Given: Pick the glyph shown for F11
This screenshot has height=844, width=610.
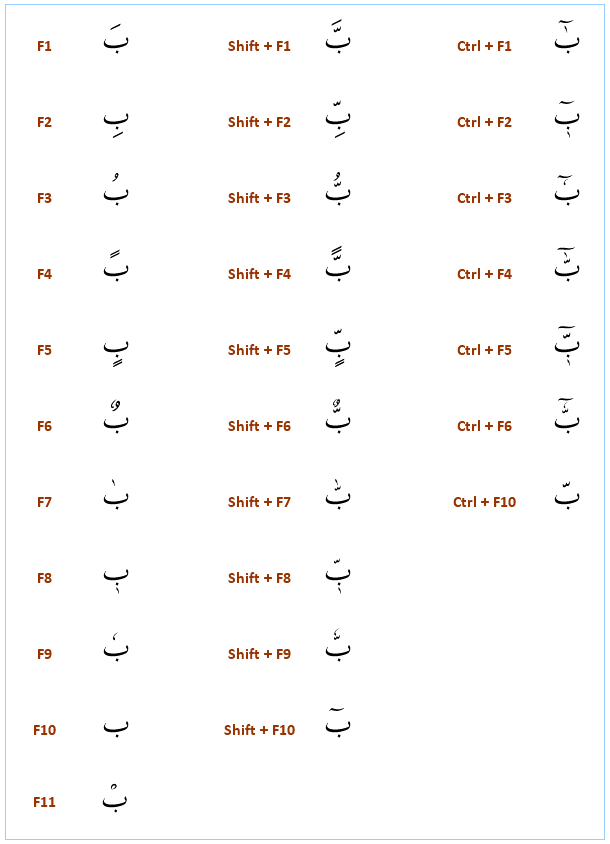Looking at the screenshot, I should click(x=116, y=800).
